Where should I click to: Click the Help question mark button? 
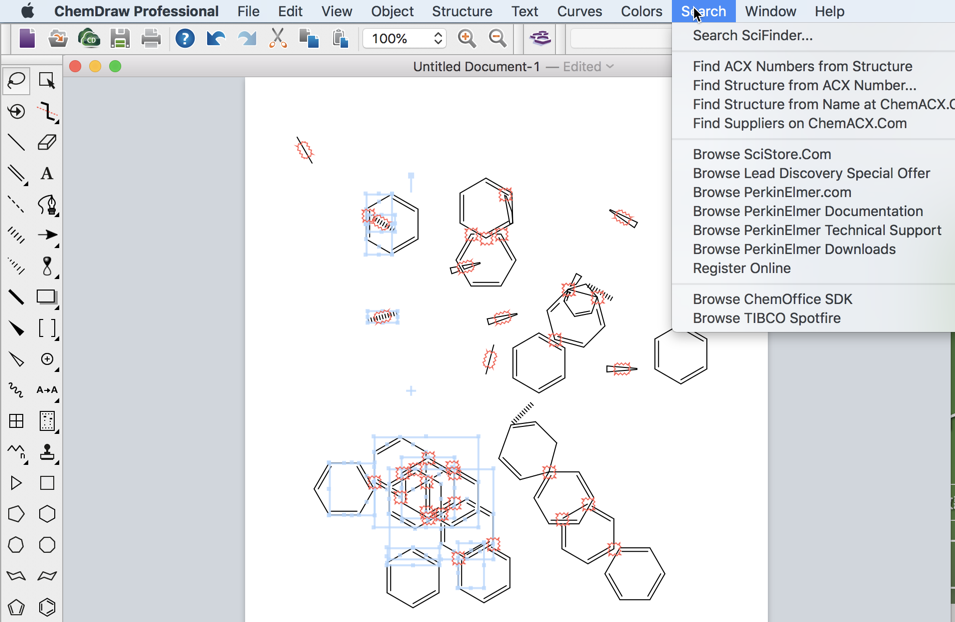tap(186, 38)
